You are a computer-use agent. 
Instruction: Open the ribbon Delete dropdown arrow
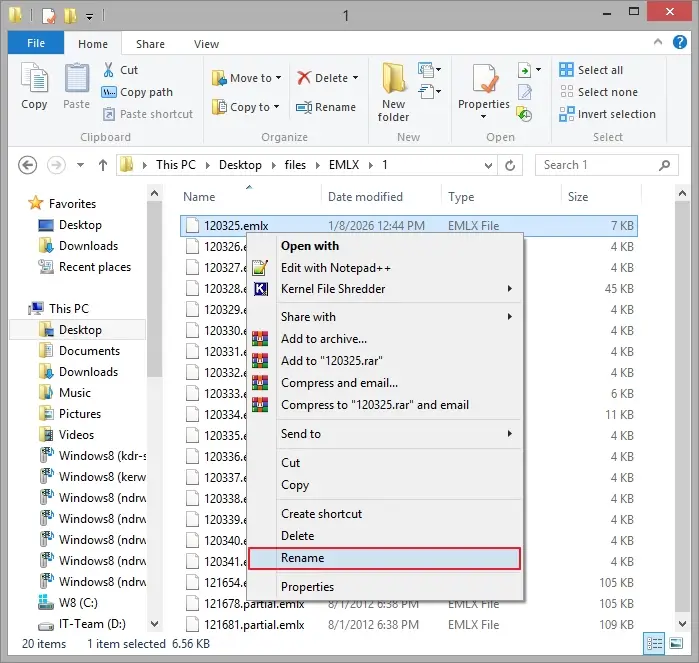point(356,78)
